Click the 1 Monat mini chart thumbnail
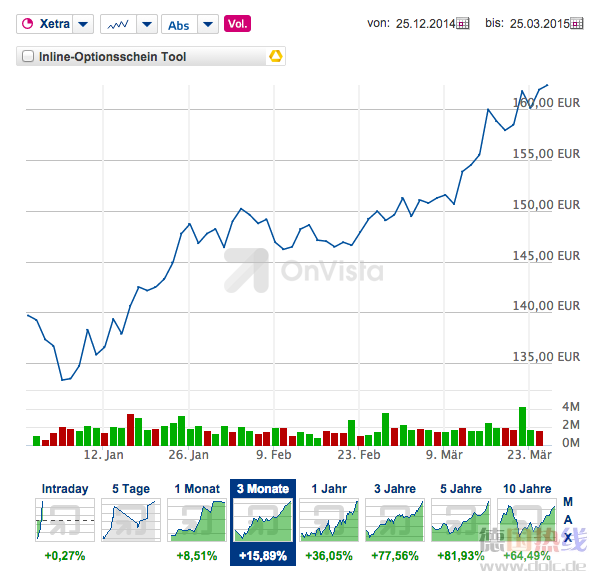Image resolution: width=594 pixels, height=578 pixels. tap(197, 520)
